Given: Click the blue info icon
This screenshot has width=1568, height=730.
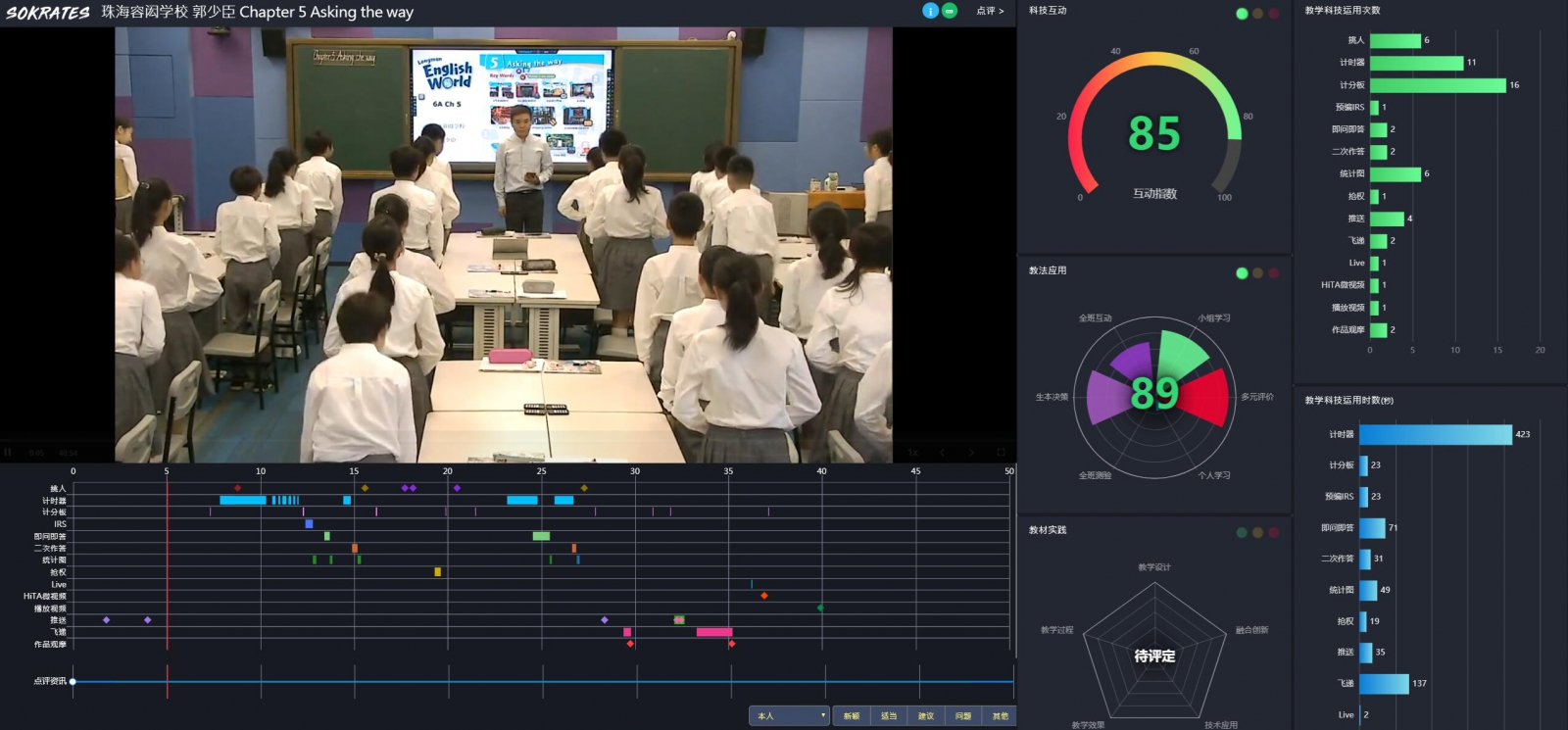Looking at the screenshot, I should click(930, 11).
